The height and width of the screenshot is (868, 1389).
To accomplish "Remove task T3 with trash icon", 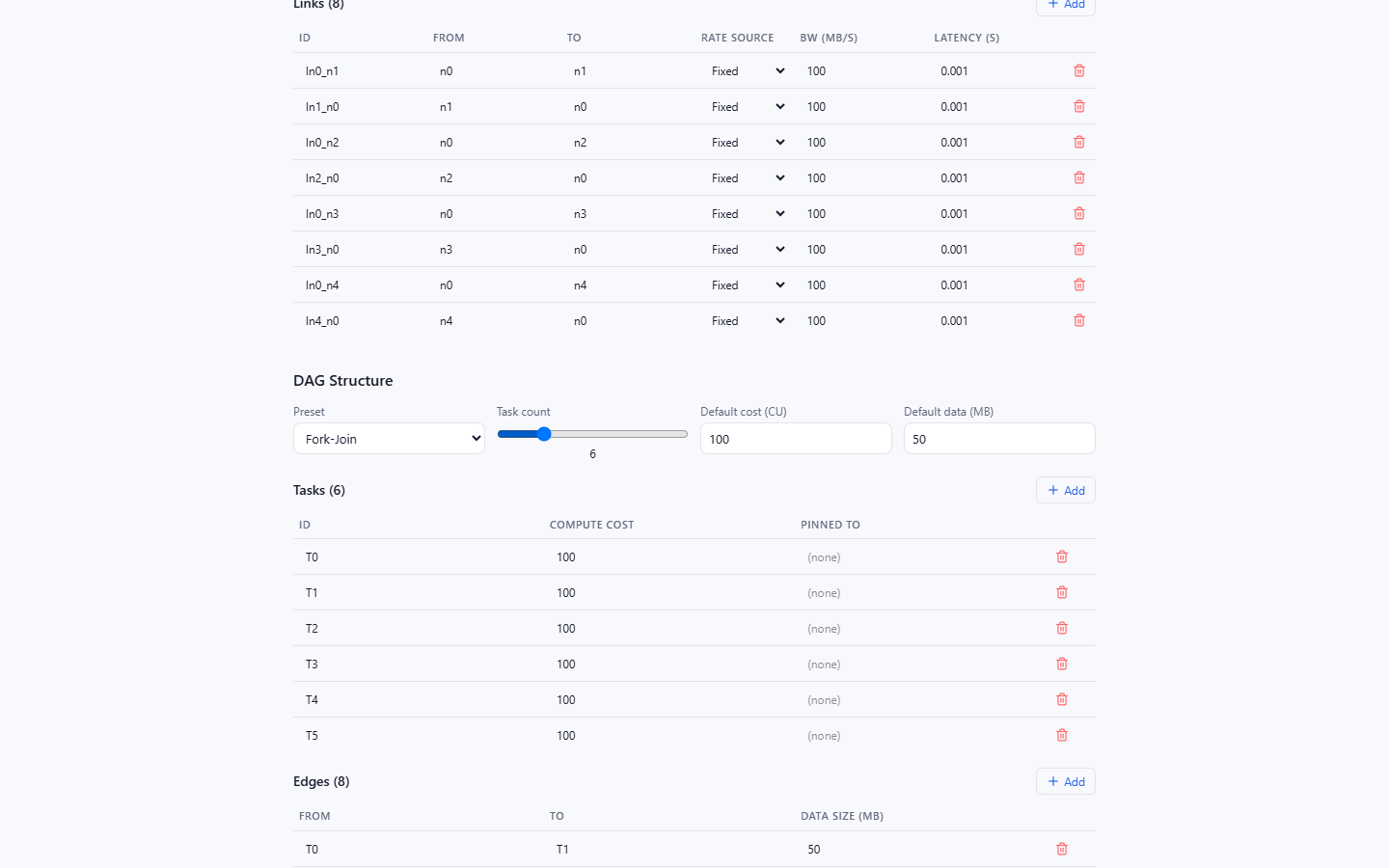I will (1062, 664).
